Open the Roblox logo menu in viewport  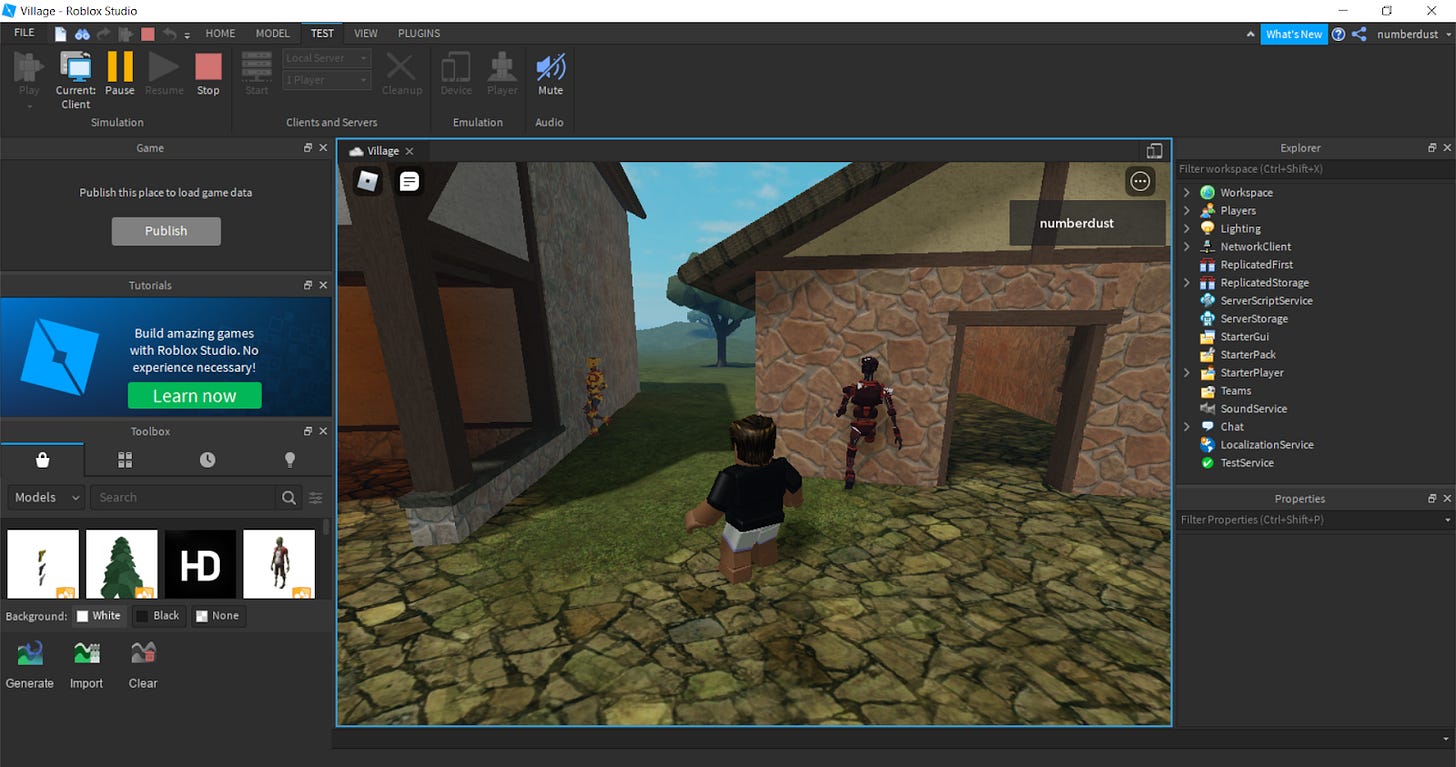[368, 181]
